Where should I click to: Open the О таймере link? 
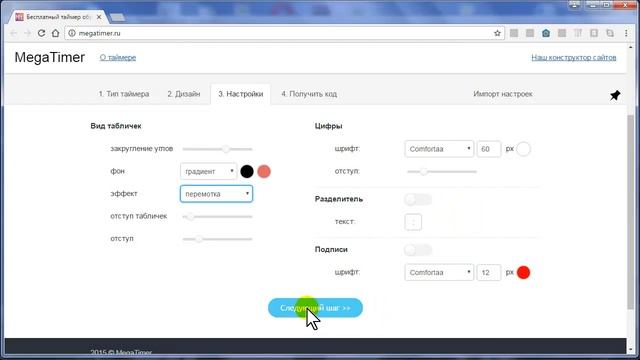[118, 58]
